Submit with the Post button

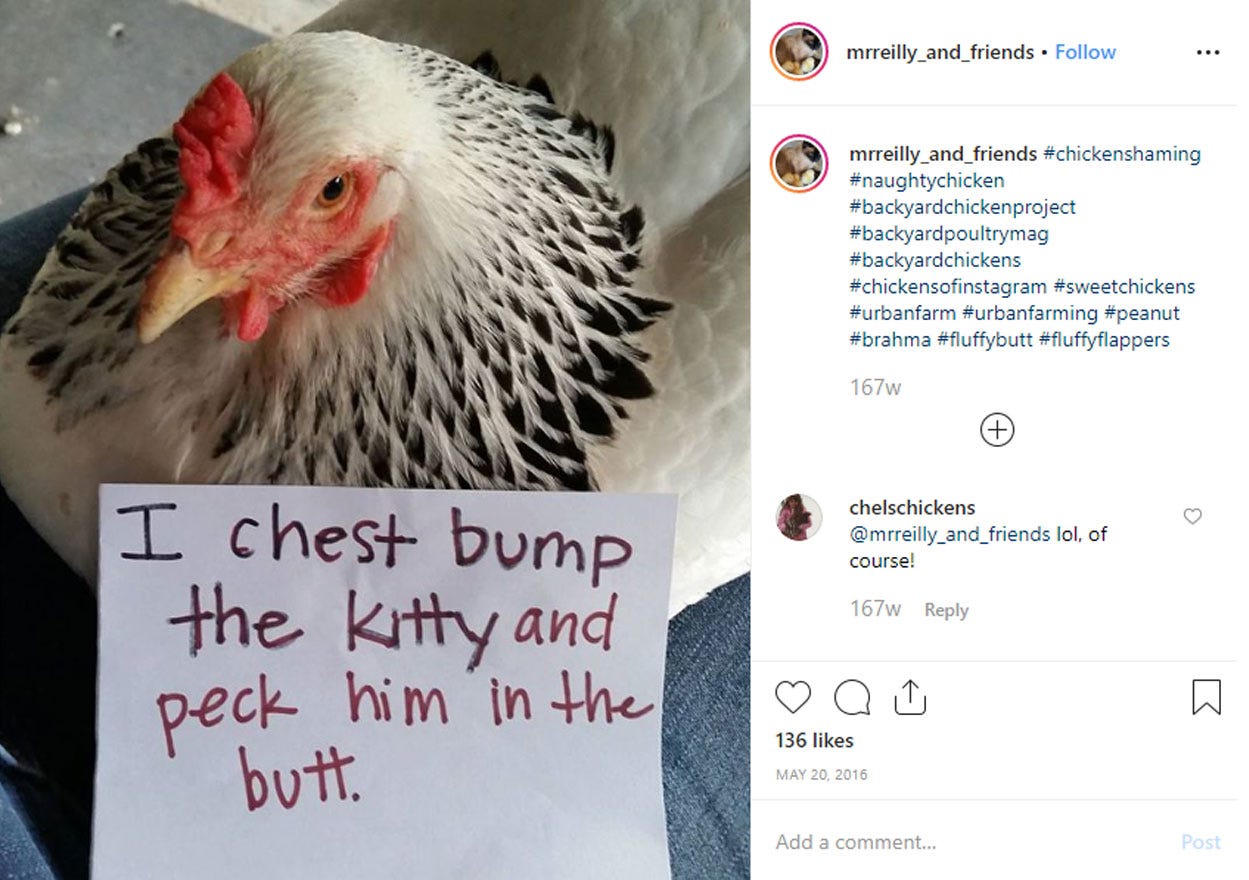pyautogui.click(x=1200, y=842)
